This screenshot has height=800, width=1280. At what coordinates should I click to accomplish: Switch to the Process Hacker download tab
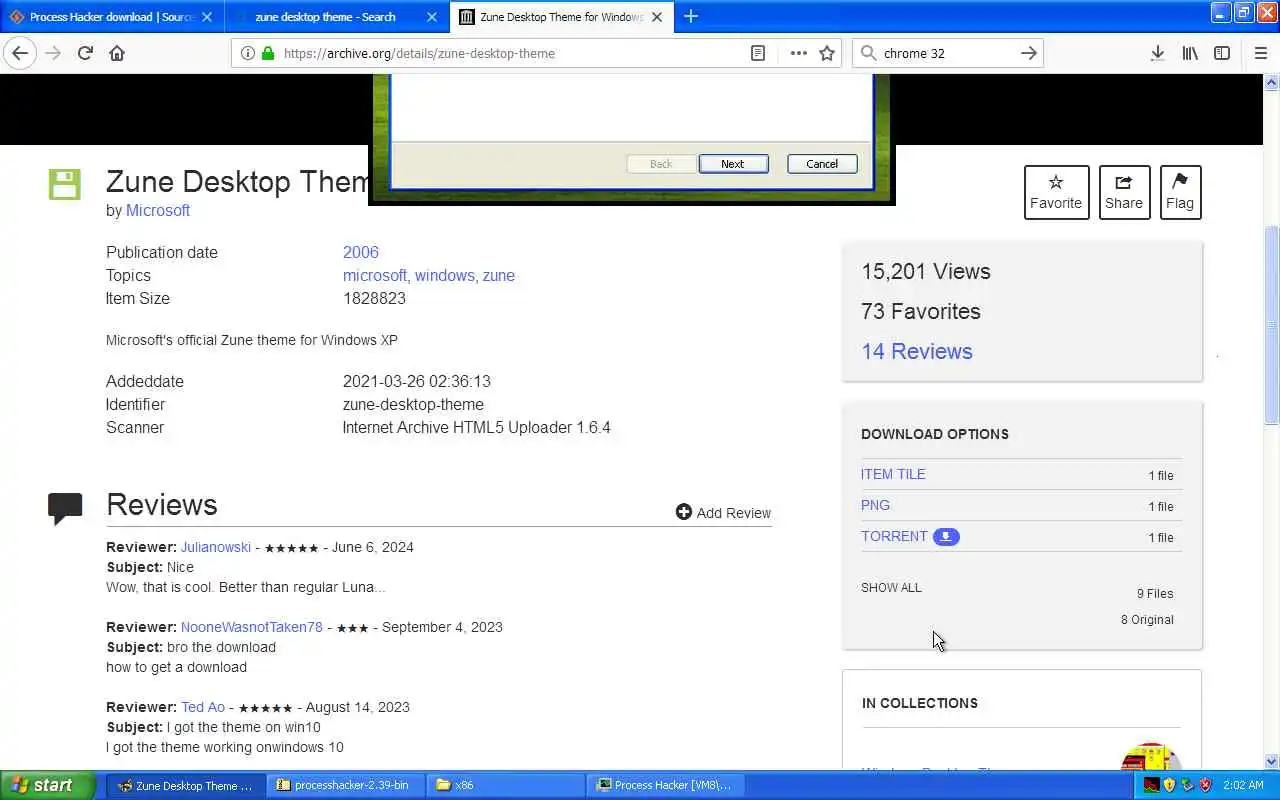[112, 17]
